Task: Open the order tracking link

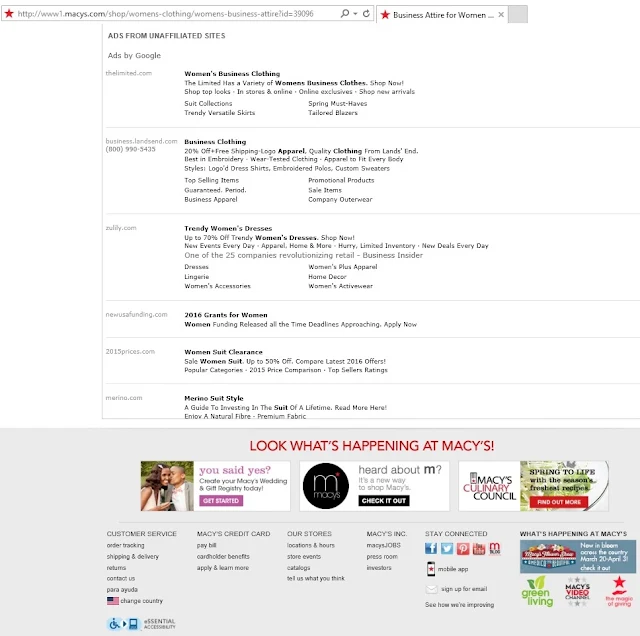Action: [x=125, y=545]
